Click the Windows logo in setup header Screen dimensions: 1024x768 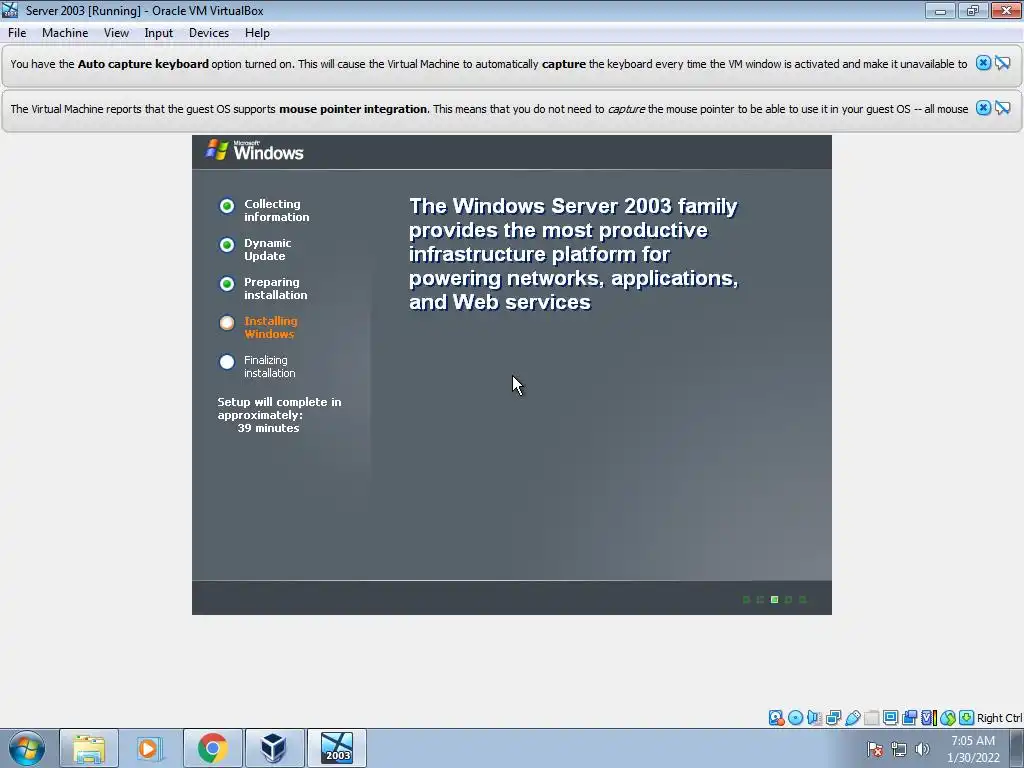[255, 151]
